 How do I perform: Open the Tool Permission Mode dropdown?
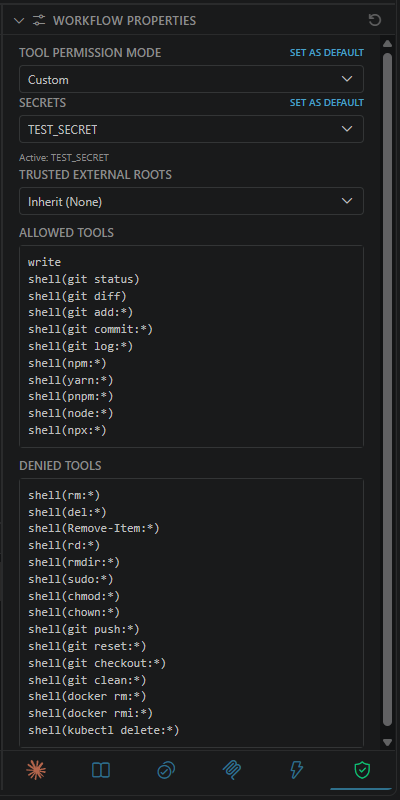191,79
